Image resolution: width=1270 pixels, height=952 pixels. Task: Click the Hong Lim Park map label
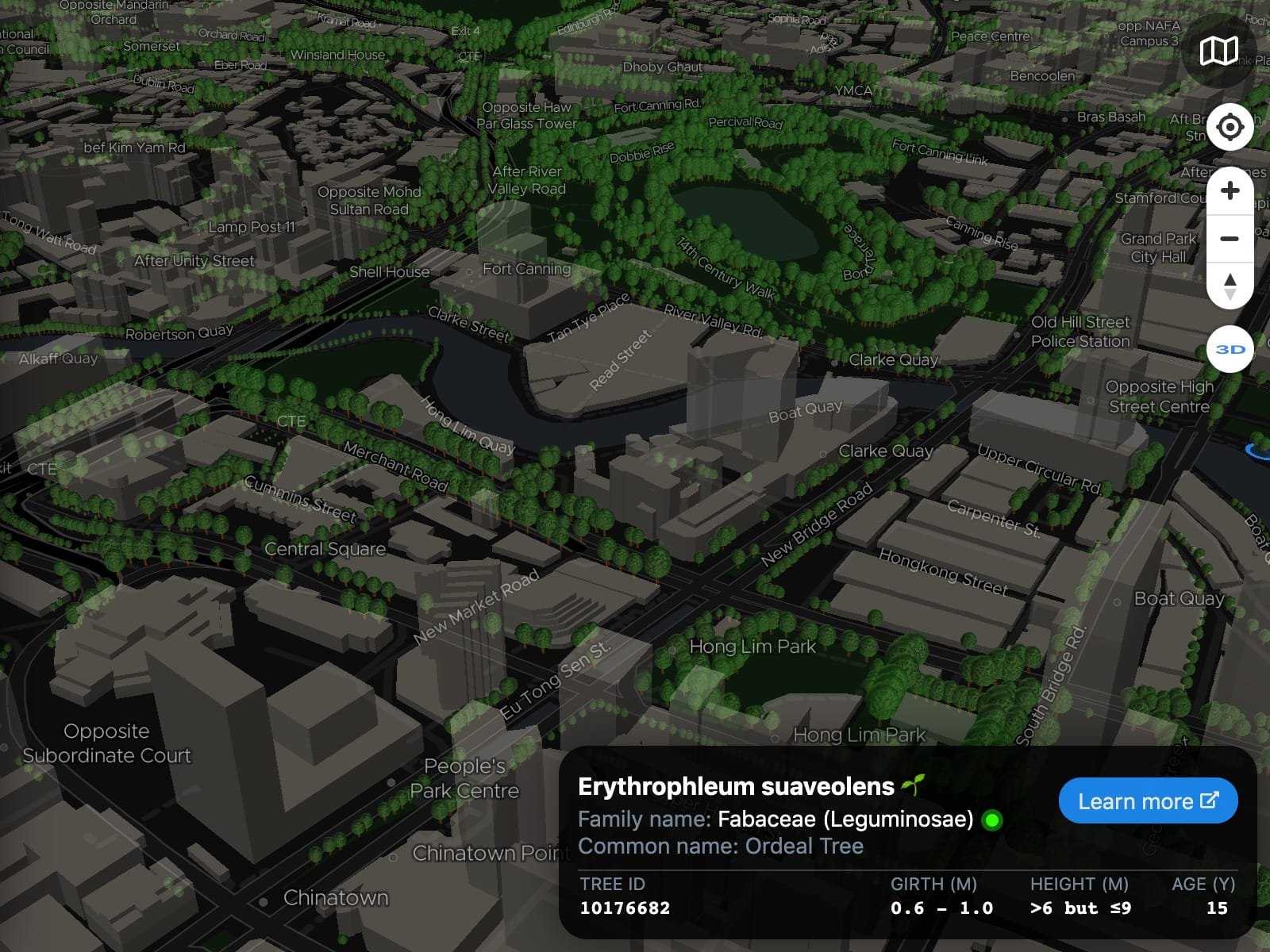752,647
